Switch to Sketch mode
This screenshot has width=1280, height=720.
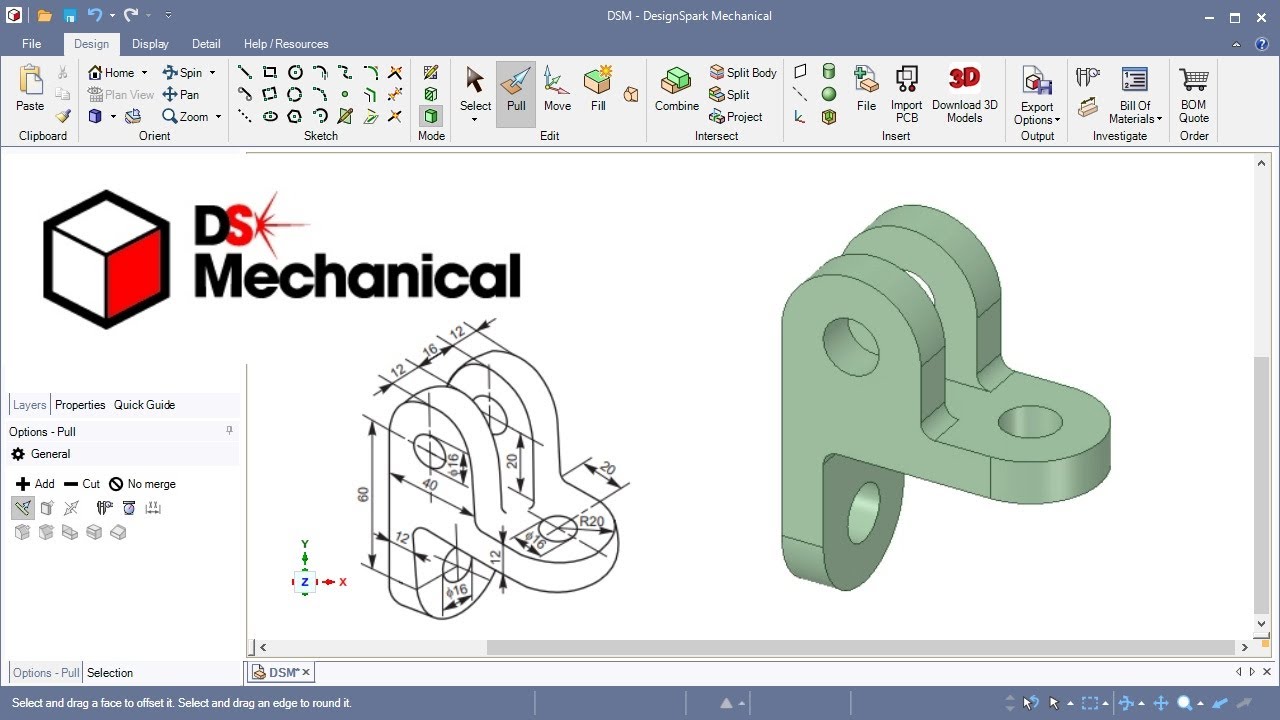(431, 72)
